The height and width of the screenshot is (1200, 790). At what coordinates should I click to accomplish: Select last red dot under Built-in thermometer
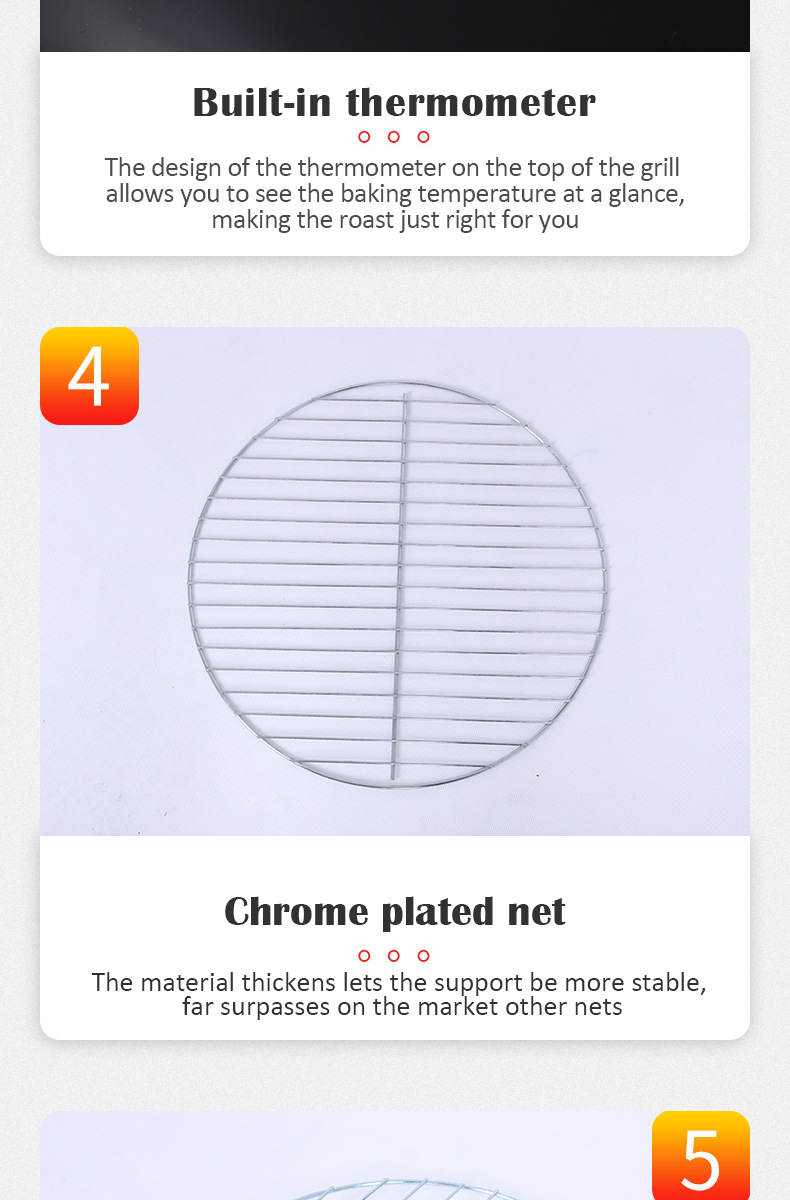point(424,137)
